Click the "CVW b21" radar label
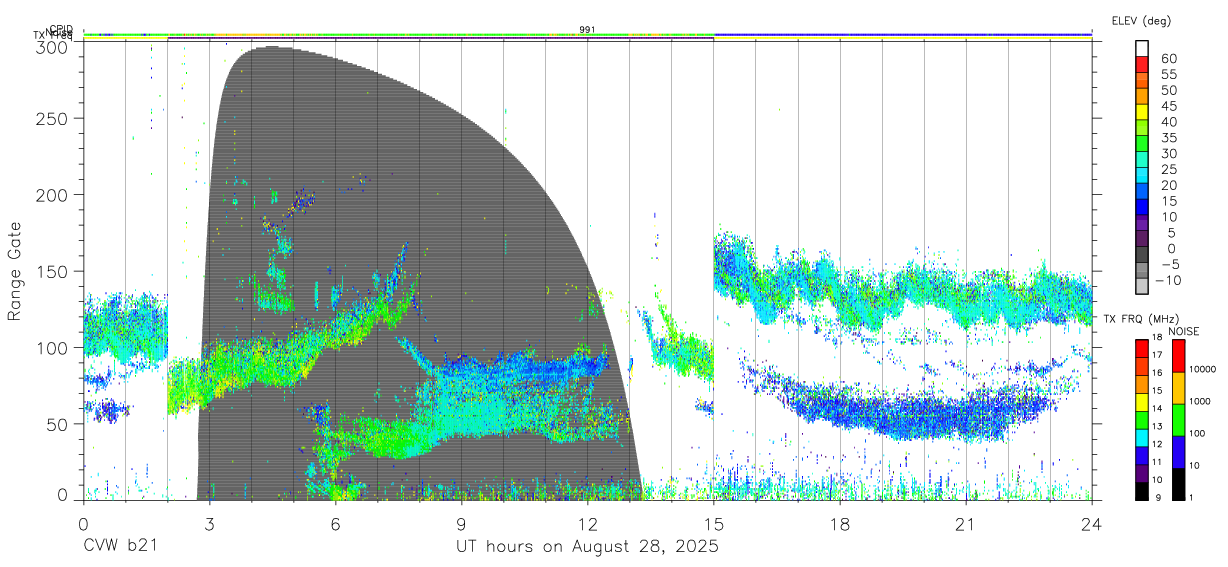1228x567 pixels. click(x=120, y=546)
